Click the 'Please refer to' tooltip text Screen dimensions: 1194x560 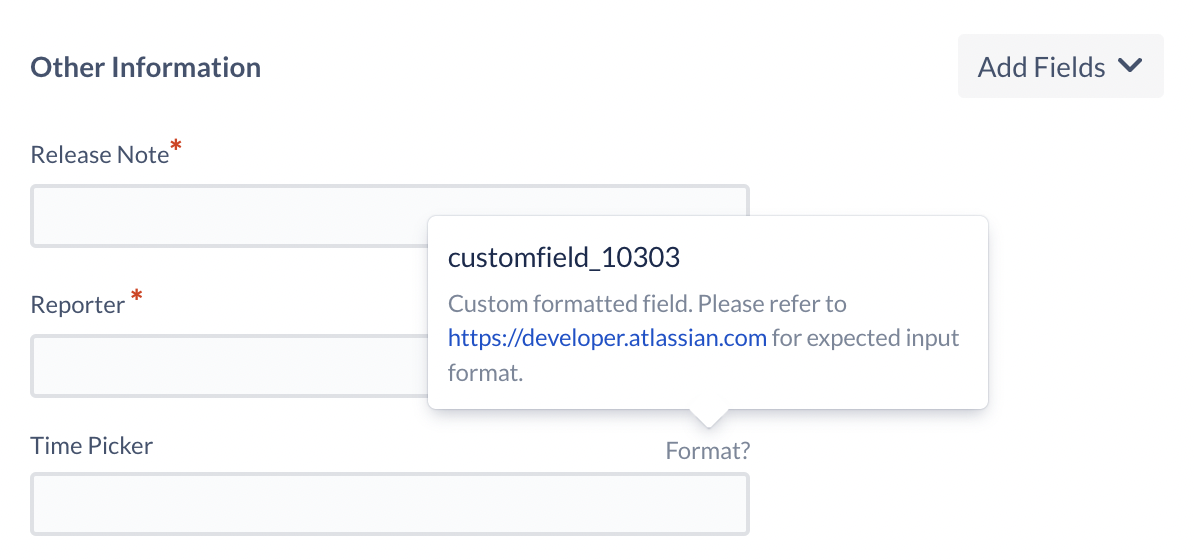tap(772, 304)
